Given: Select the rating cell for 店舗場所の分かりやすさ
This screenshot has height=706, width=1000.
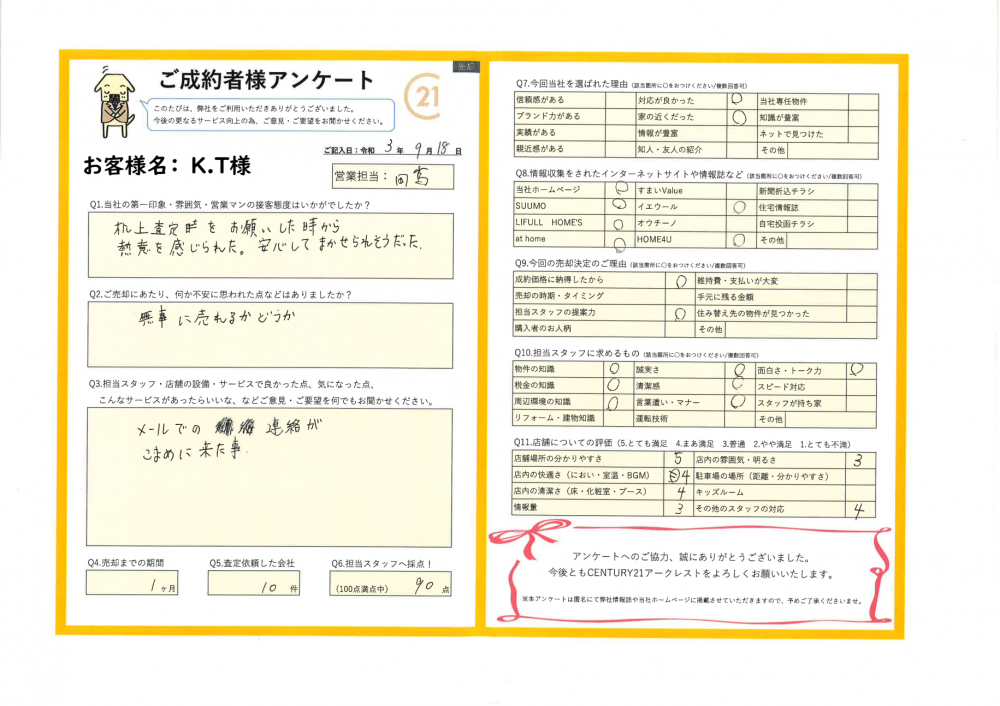Looking at the screenshot, I should click(x=679, y=460).
